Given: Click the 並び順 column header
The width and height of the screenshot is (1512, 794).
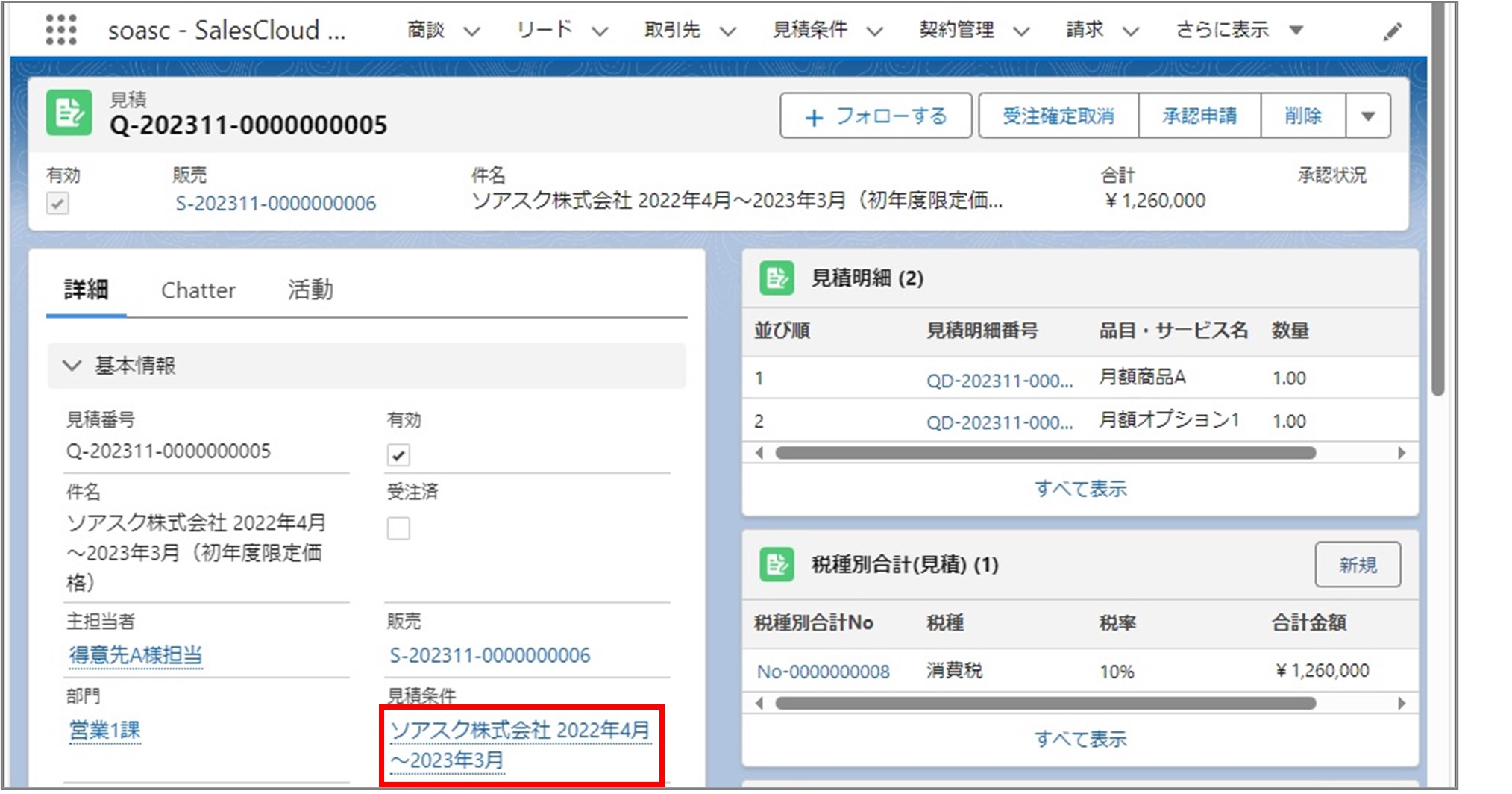Looking at the screenshot, I should [x=782, y=331].
